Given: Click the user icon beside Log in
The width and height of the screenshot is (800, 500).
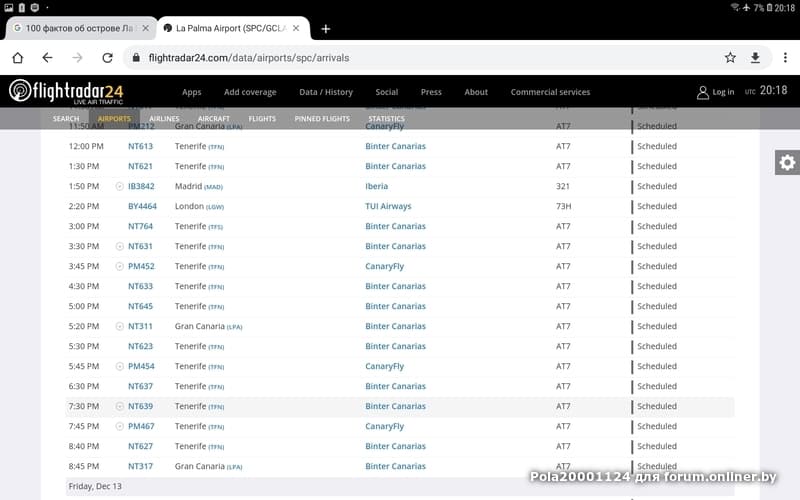Looking at the screenshot, I should pos(703,92).
